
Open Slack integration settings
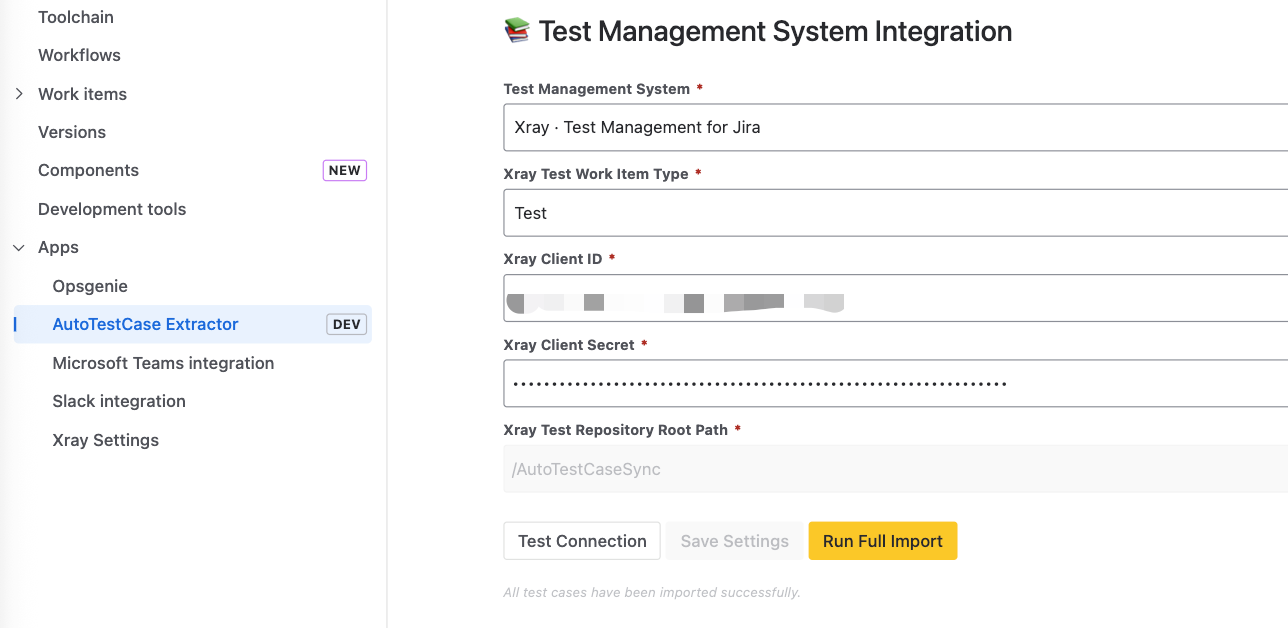119,401
